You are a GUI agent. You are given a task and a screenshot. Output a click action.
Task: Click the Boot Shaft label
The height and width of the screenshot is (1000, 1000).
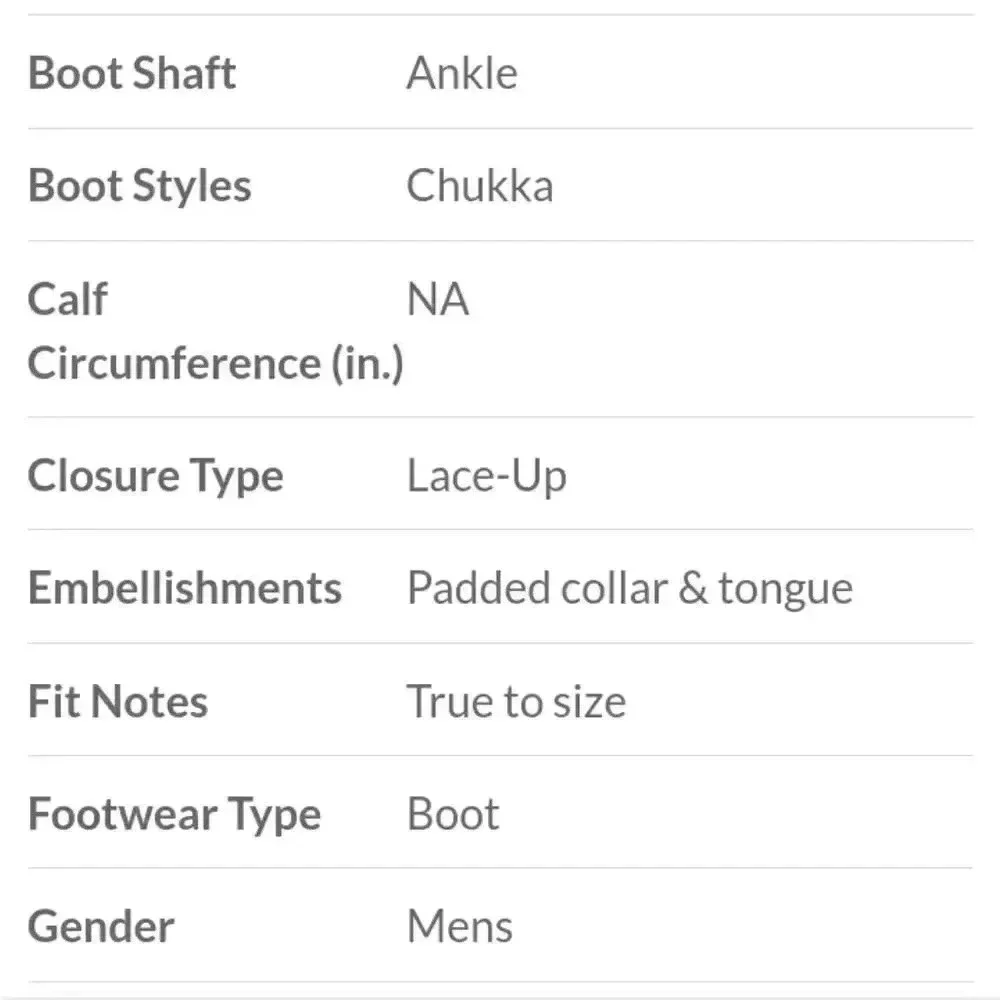tap(132, 74)
